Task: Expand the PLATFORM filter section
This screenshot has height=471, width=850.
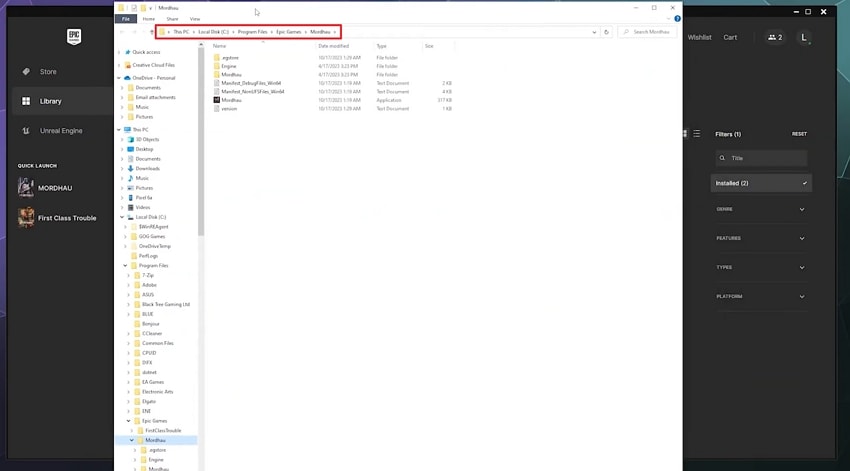Action: pos(760,296)
